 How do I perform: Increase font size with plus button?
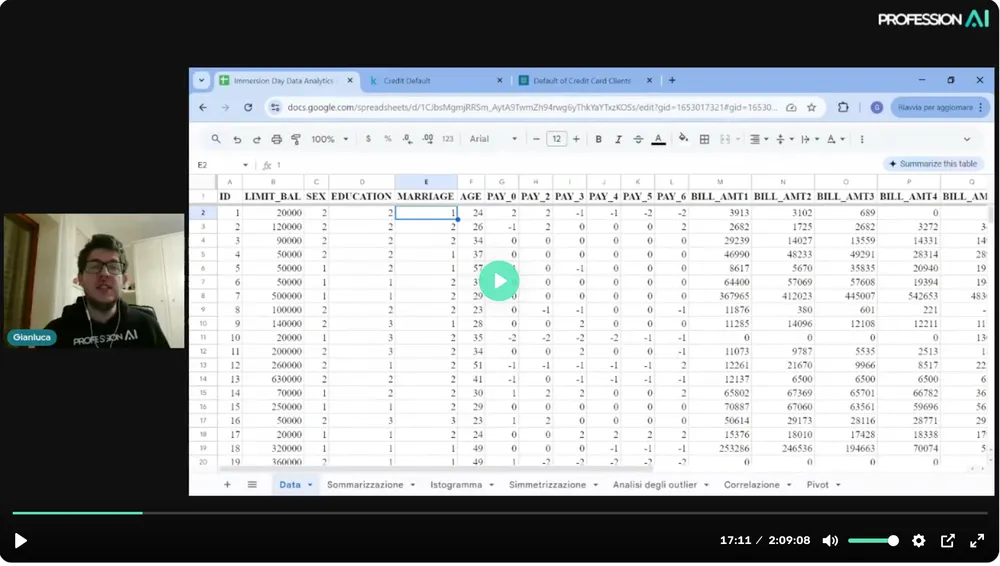click(577, 139)
